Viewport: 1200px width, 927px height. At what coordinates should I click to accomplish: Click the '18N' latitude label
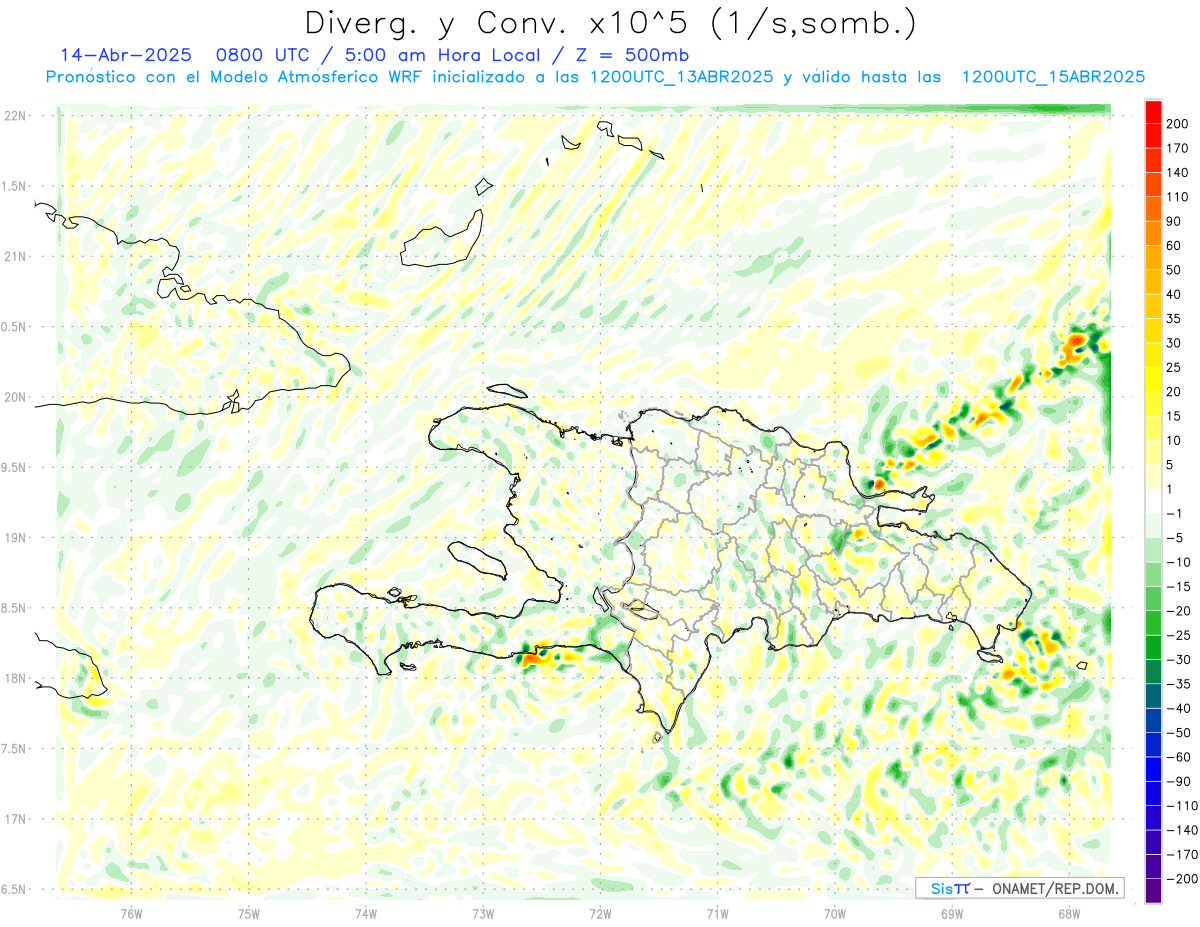click(14, 679)
